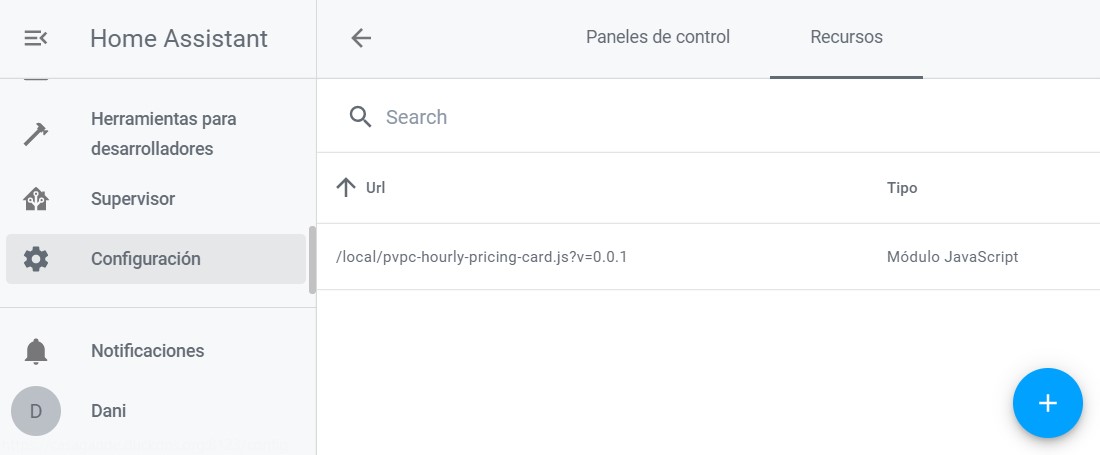Click the Supervisor house icon

coord(36,199)
